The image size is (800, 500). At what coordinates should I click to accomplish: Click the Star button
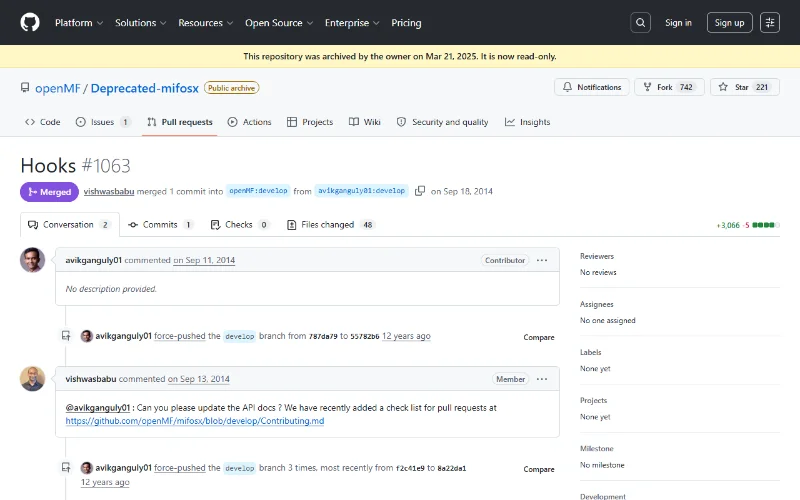[745, 87]
